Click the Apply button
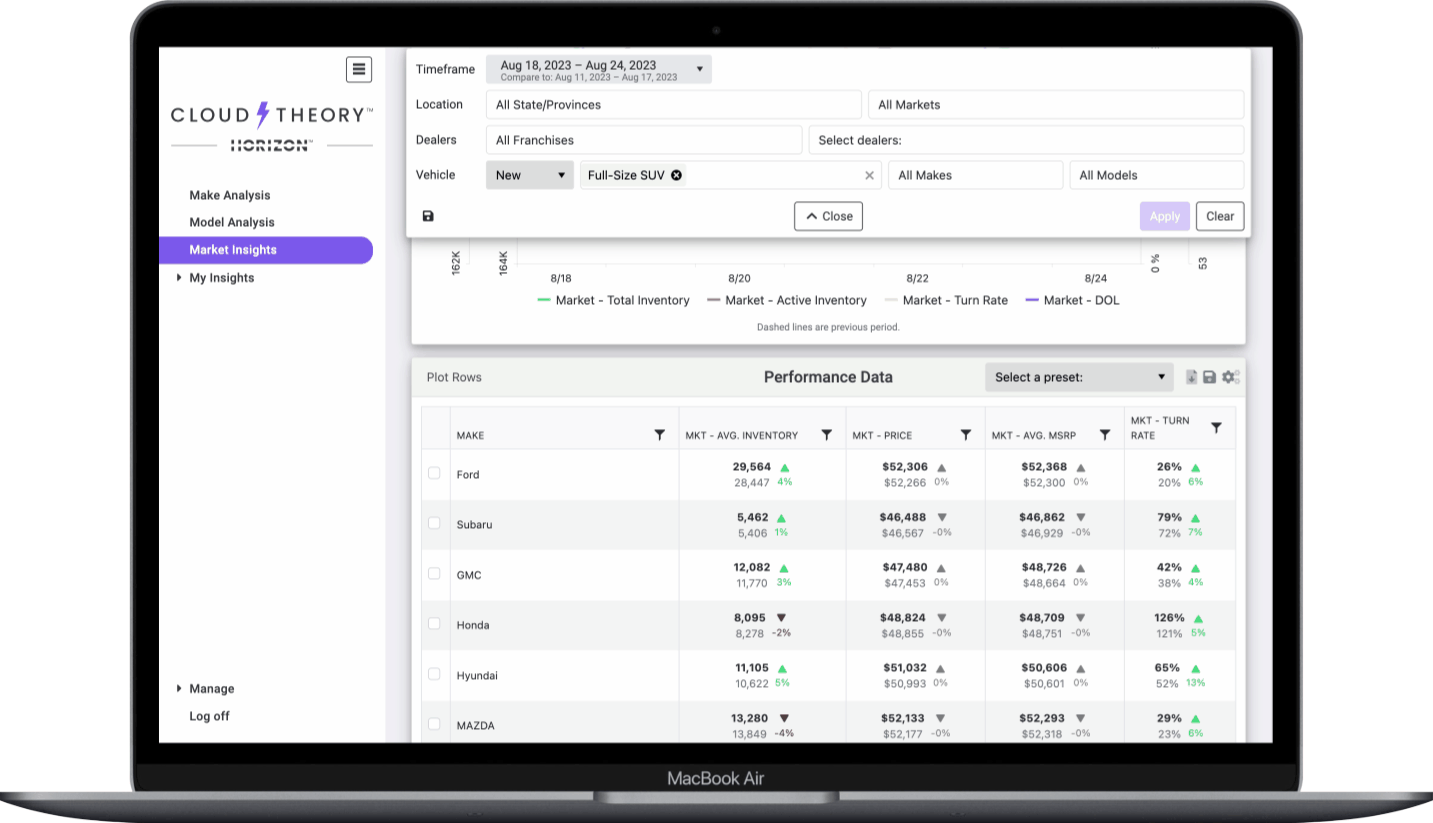The height and width of the screenshot is (823, 1433). [x=1165, y=216]
